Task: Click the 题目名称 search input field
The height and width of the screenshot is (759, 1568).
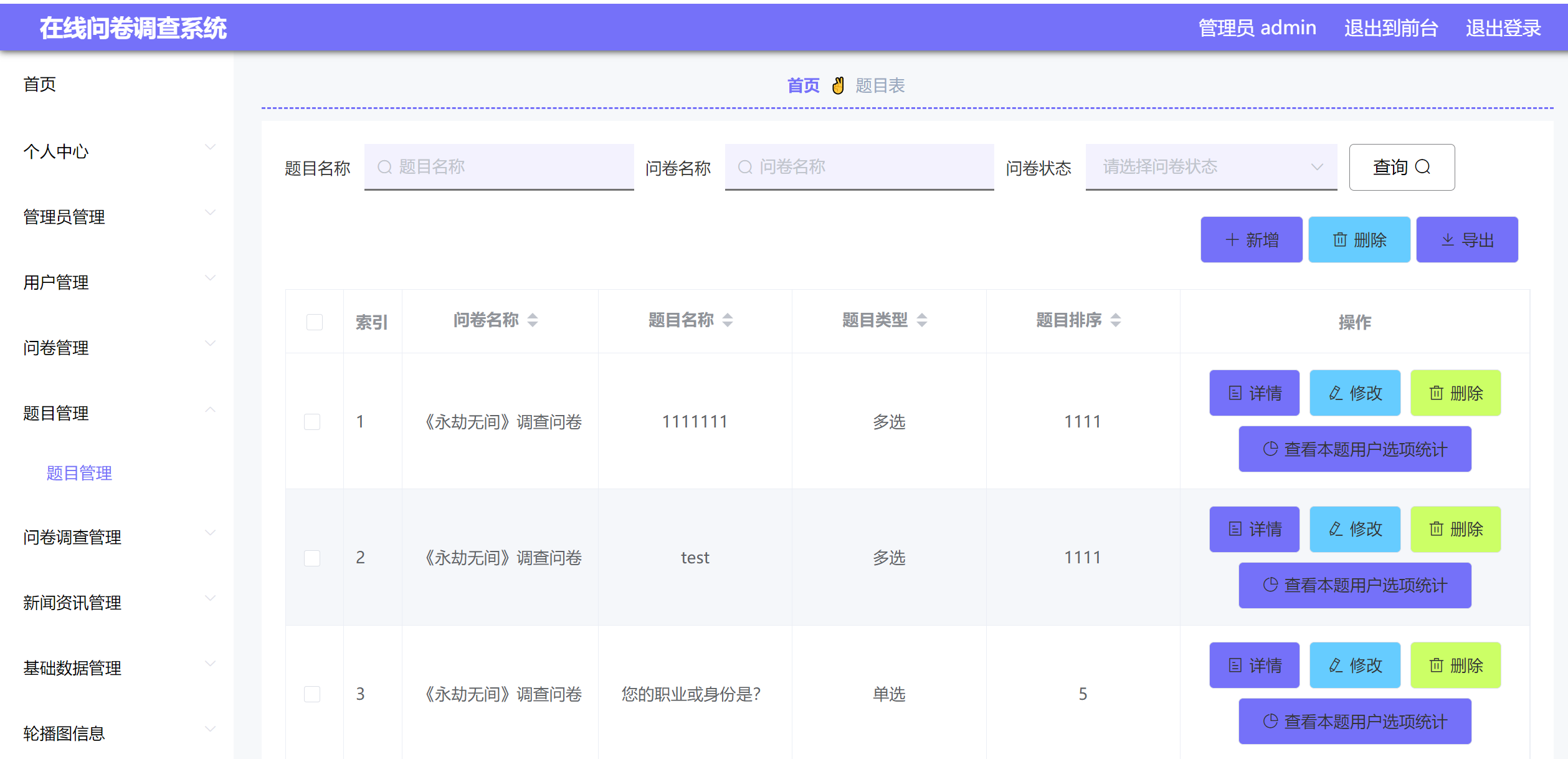Action: 498,166
